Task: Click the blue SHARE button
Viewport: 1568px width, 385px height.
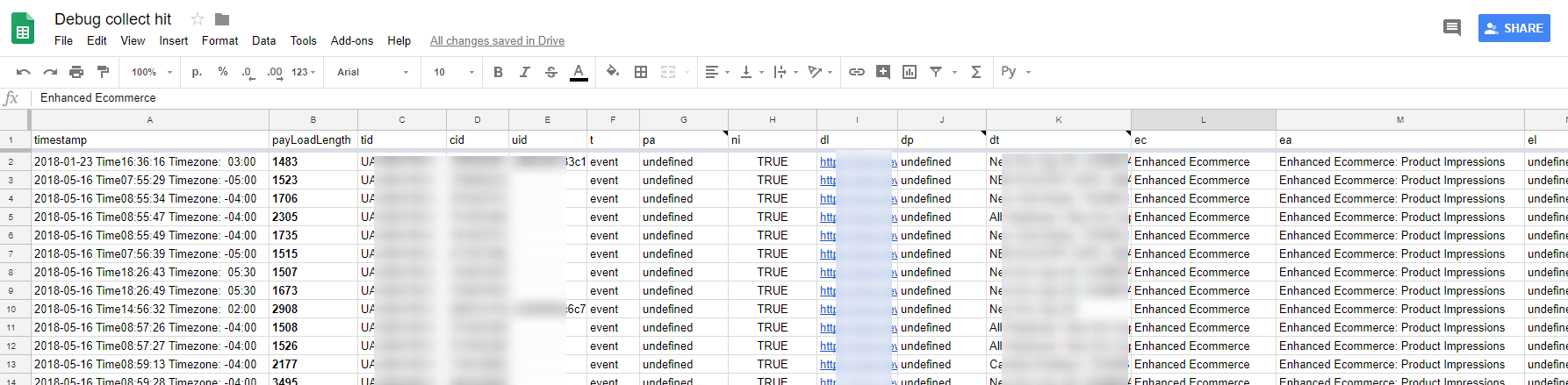Action: tap(1514, 28)
